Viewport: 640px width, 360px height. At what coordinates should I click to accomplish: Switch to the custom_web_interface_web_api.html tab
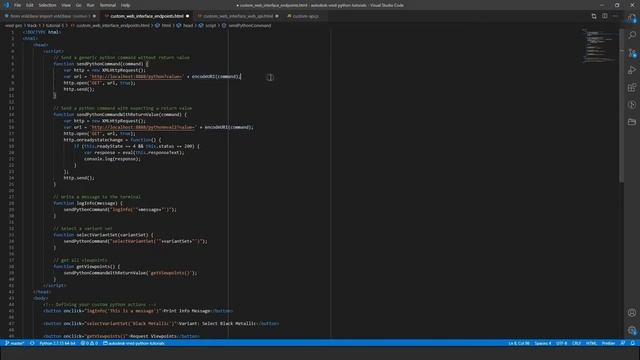238,16
